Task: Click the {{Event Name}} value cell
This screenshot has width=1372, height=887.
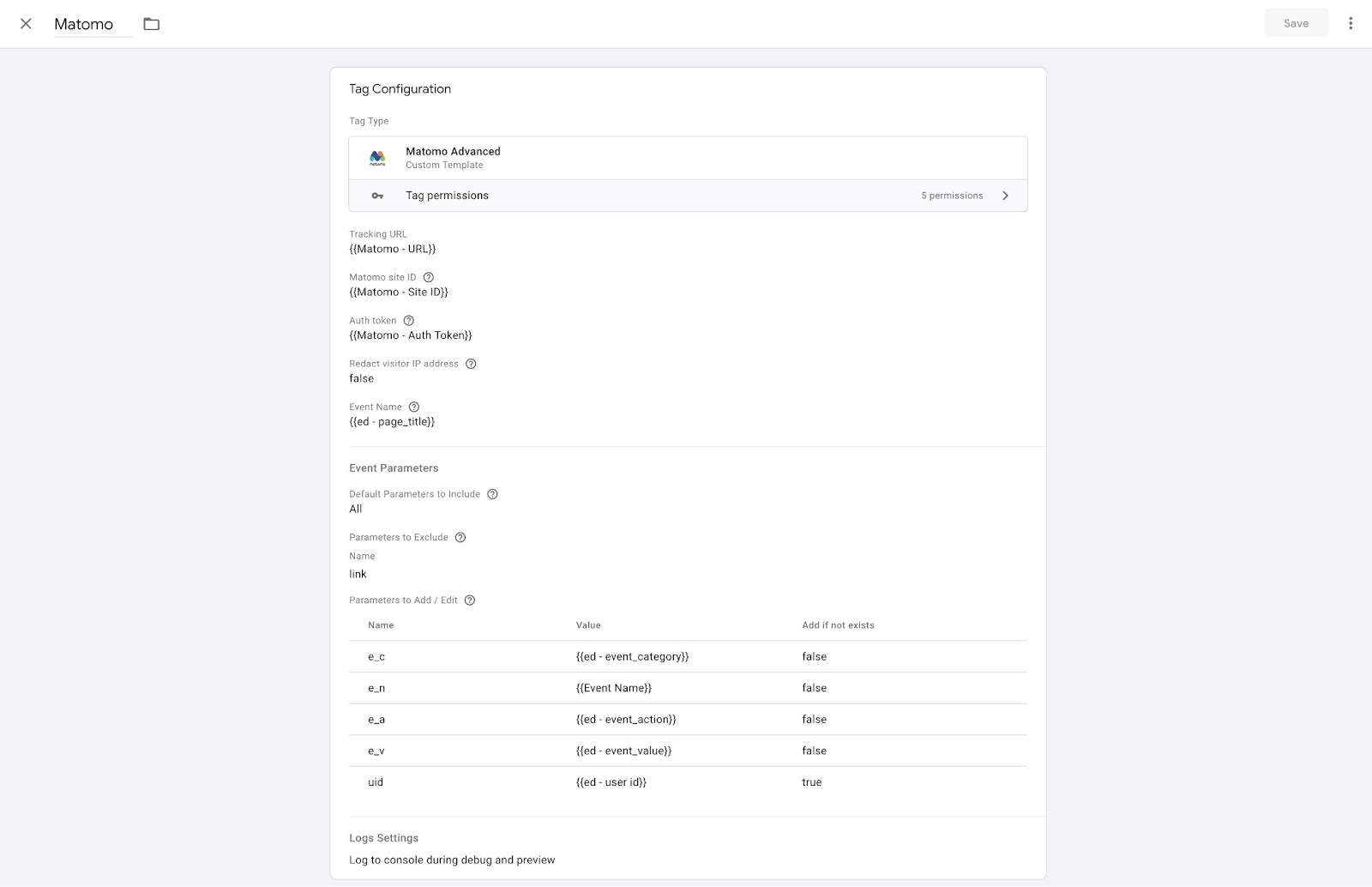Action: tap(614, 688)
